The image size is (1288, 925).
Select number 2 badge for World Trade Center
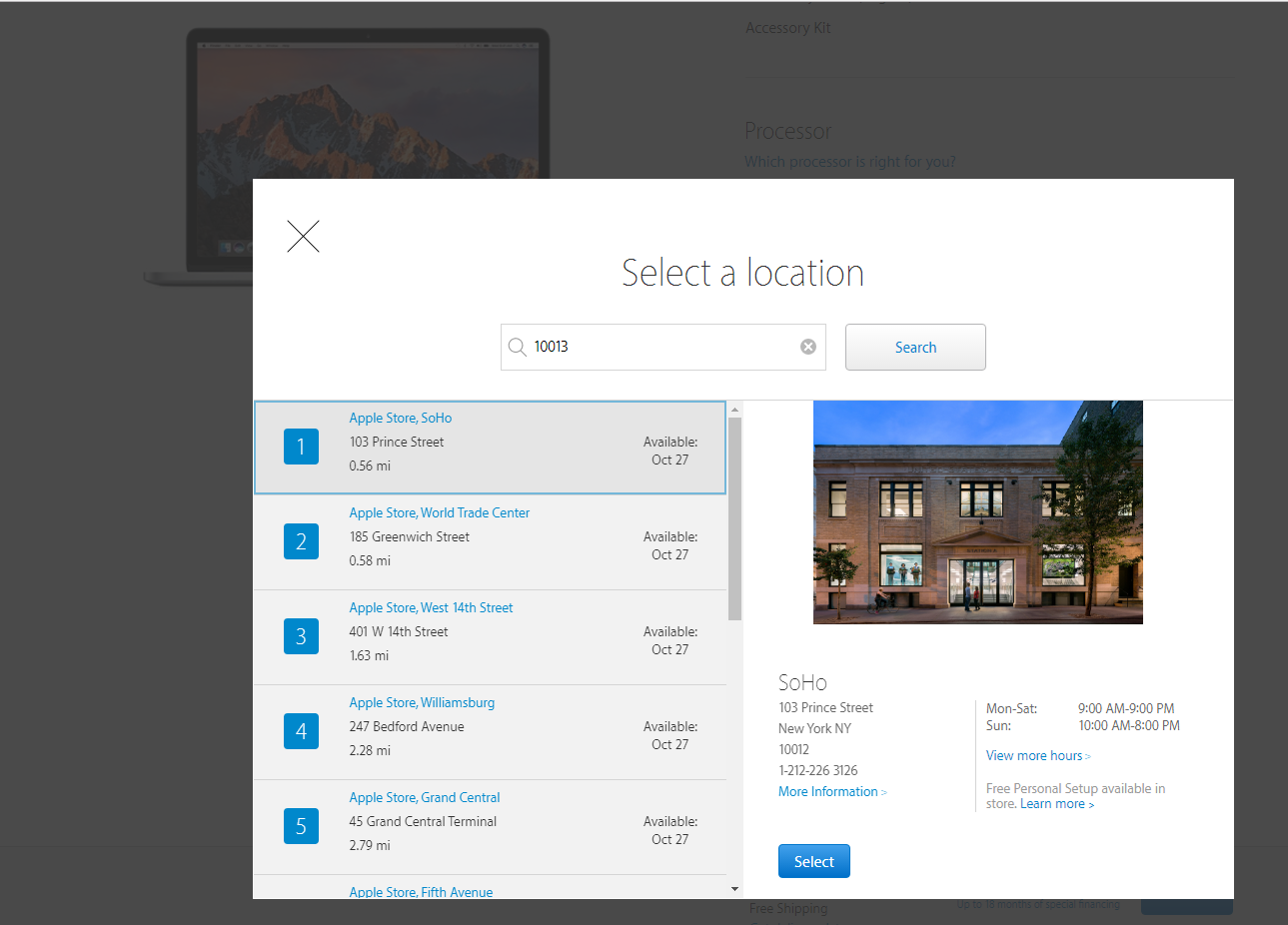coord(301,541)
